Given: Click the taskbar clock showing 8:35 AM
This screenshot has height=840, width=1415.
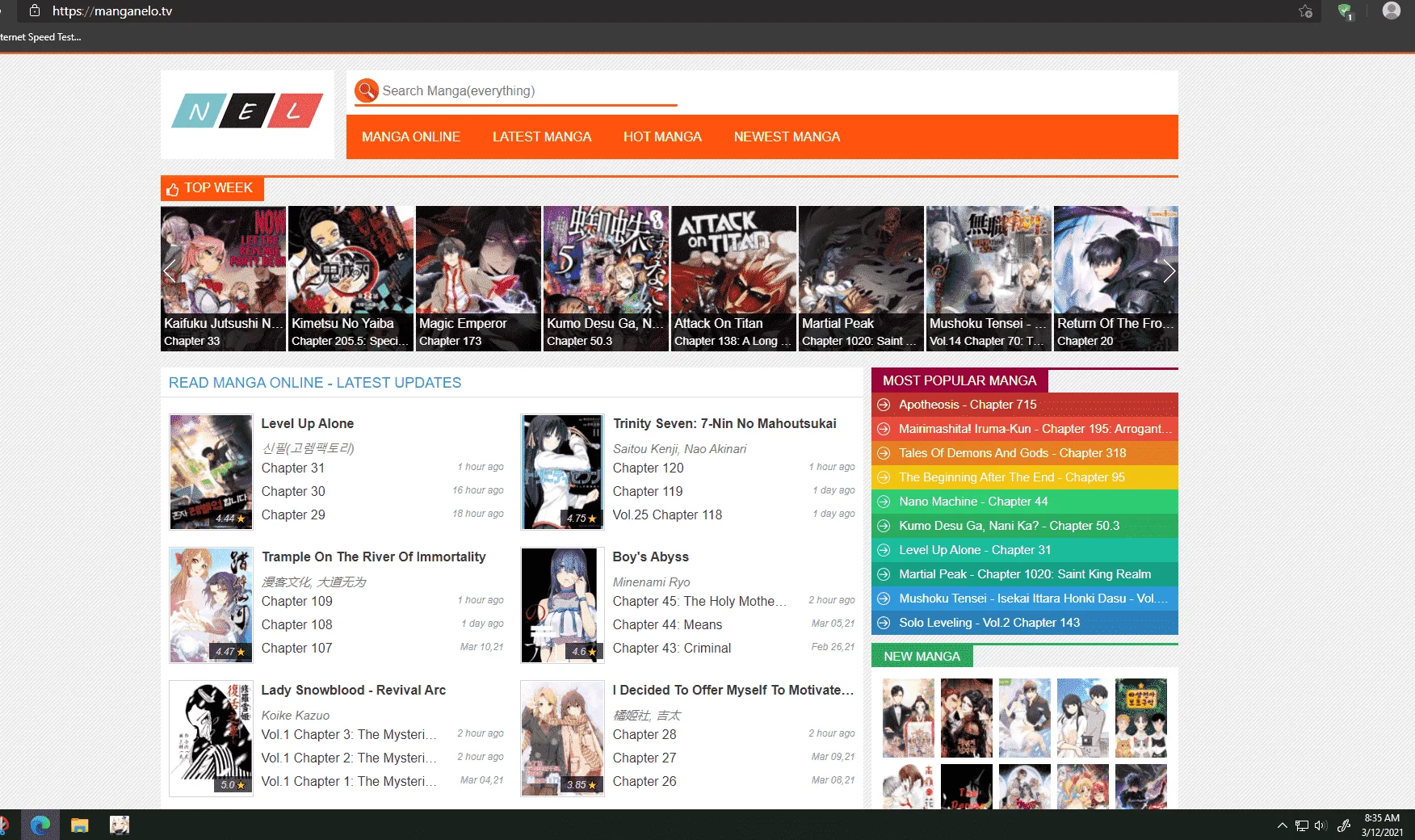Looking at the screenshot, I should (1381, 825).
